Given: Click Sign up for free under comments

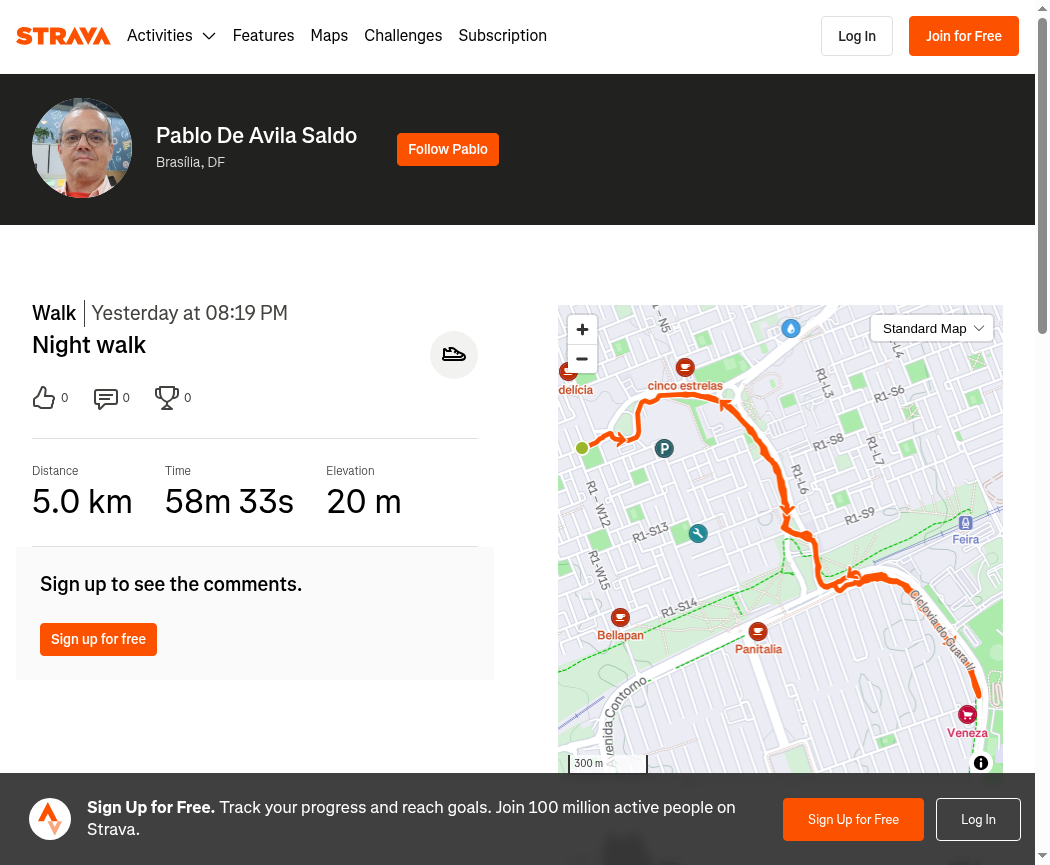Looking at the screenshot, I should pyautogui.click(x=98, y=639).
